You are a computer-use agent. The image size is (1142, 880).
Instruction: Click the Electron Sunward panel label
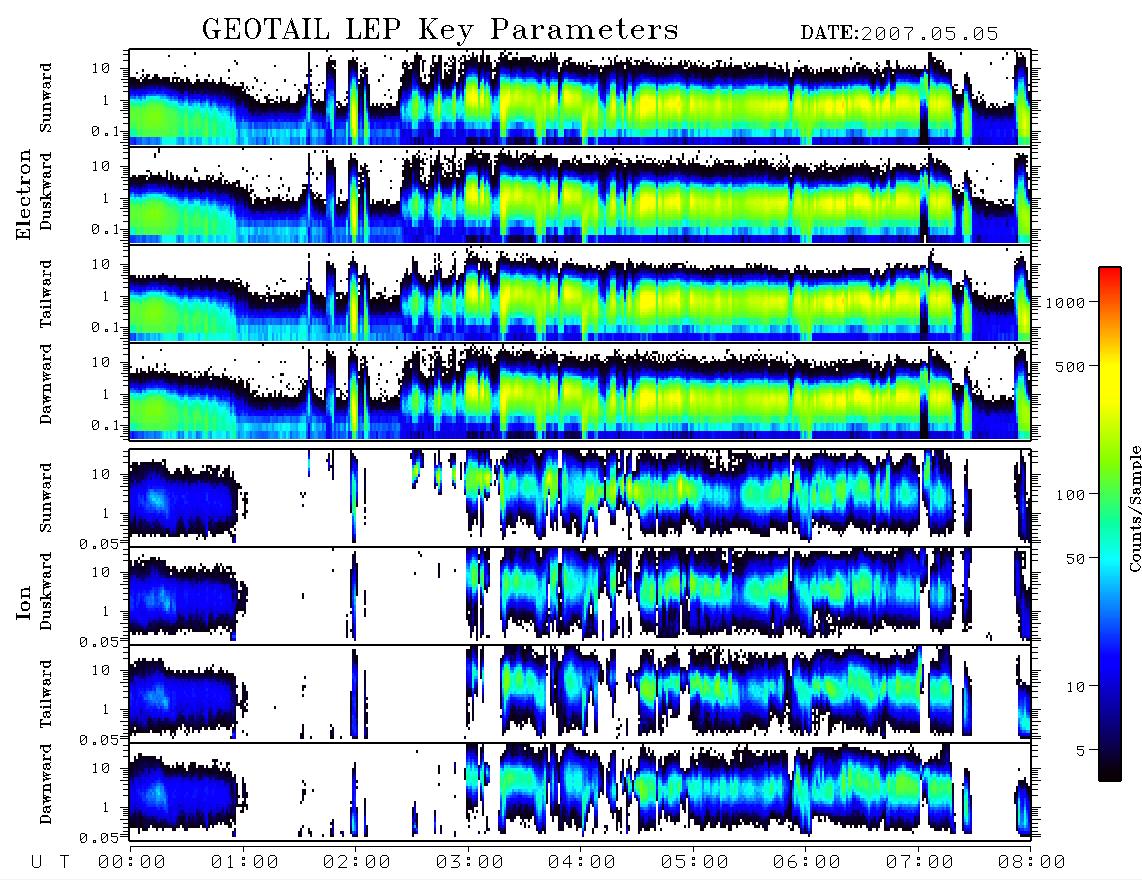click(46, 98)
